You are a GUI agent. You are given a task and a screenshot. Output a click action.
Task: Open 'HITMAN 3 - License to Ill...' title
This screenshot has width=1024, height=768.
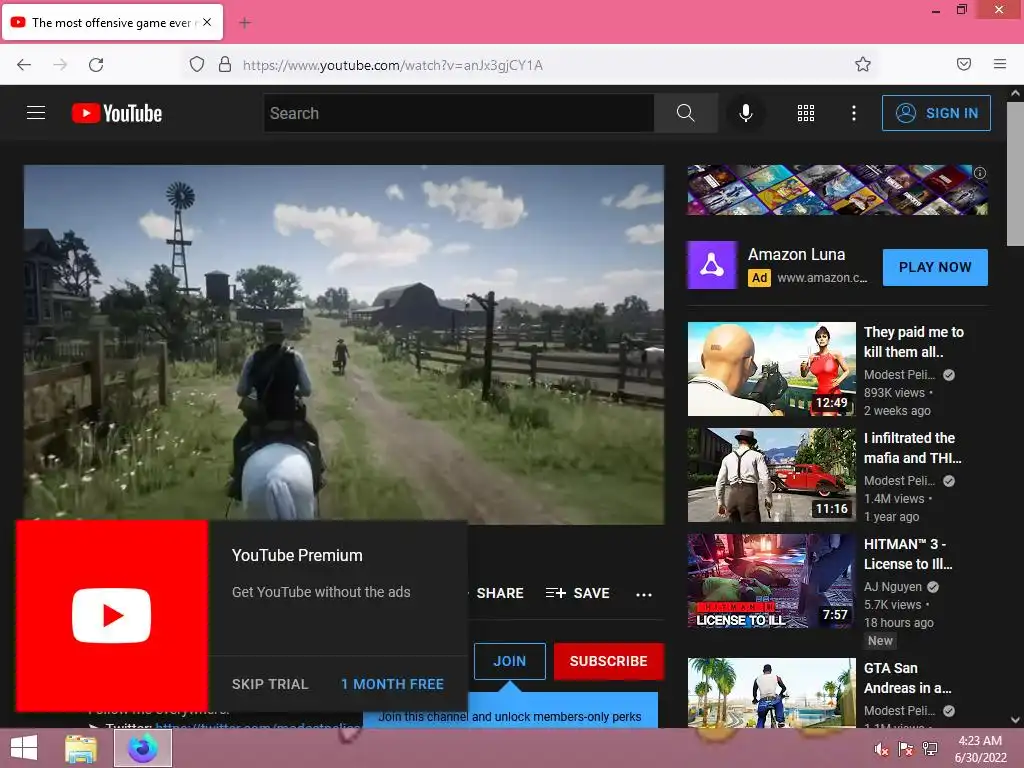(x=908, y=554)
